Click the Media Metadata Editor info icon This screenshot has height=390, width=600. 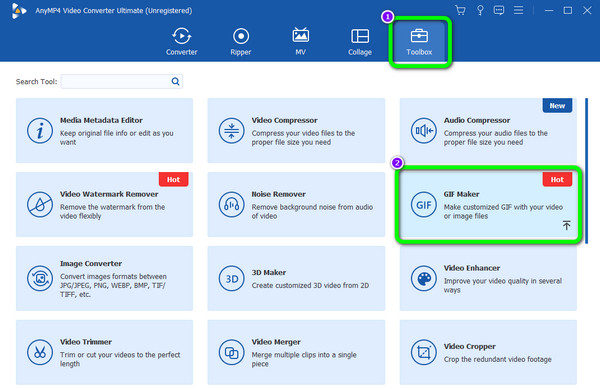(x=40, y=131)
